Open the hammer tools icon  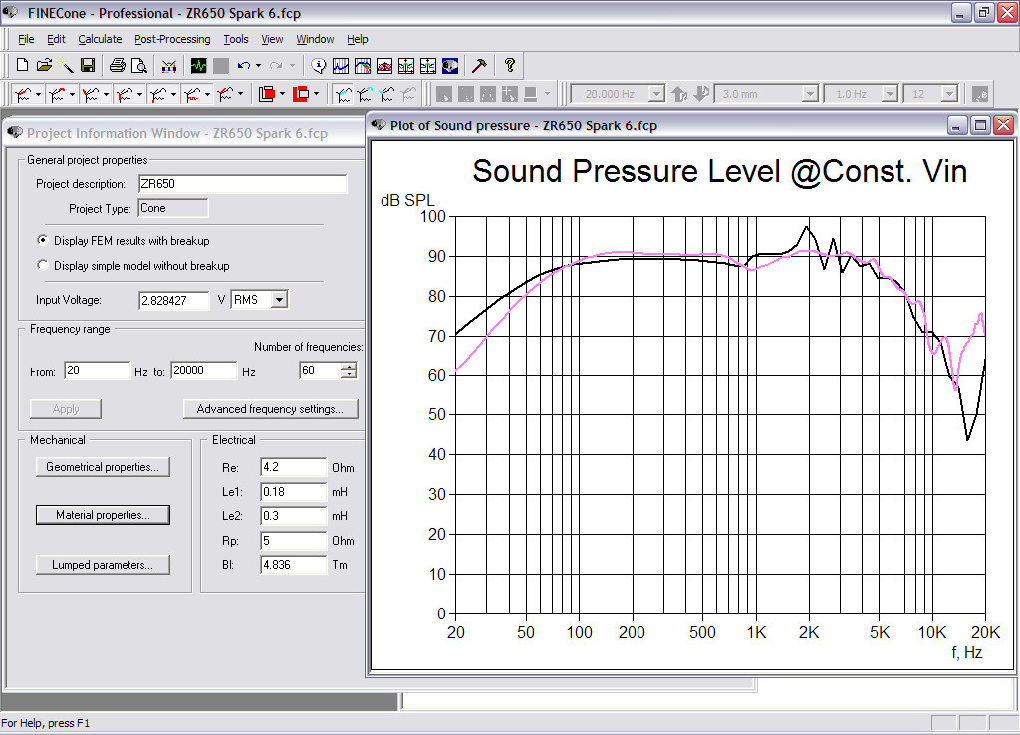point(479,65)
